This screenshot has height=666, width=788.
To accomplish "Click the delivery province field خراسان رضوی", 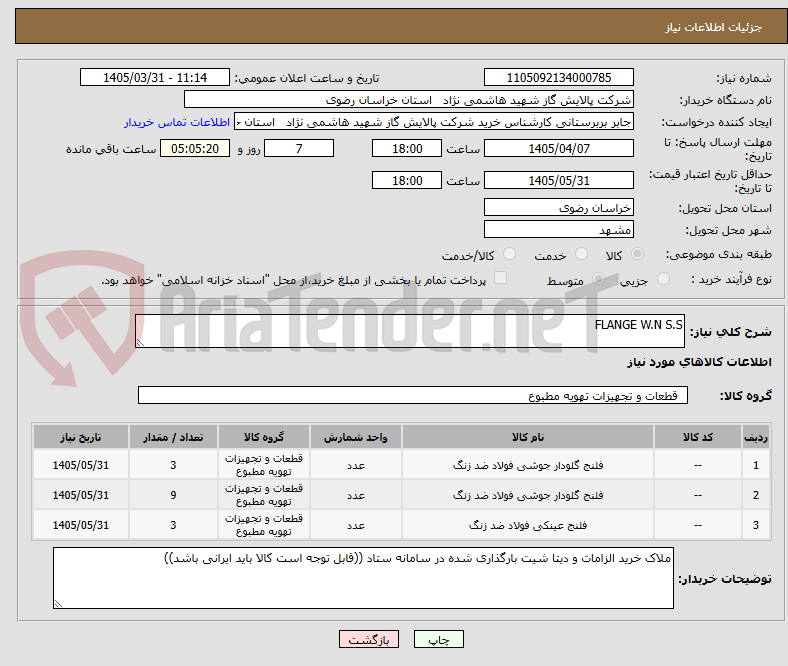I will [558, 207].
